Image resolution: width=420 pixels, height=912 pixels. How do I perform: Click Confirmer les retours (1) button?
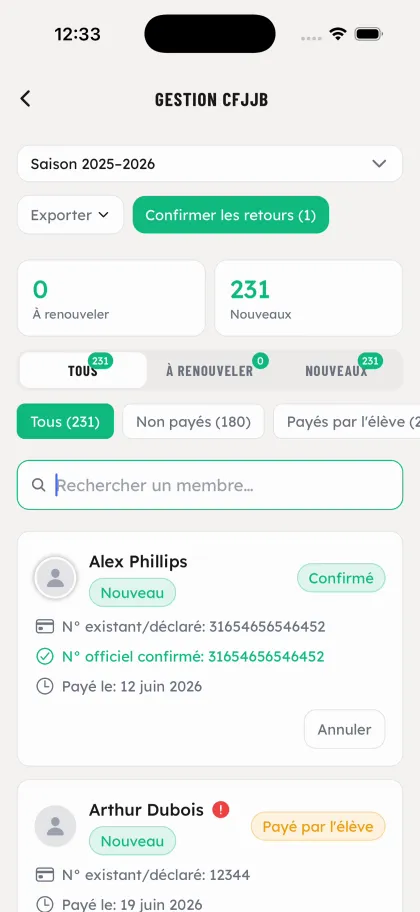tap(230, 215)
